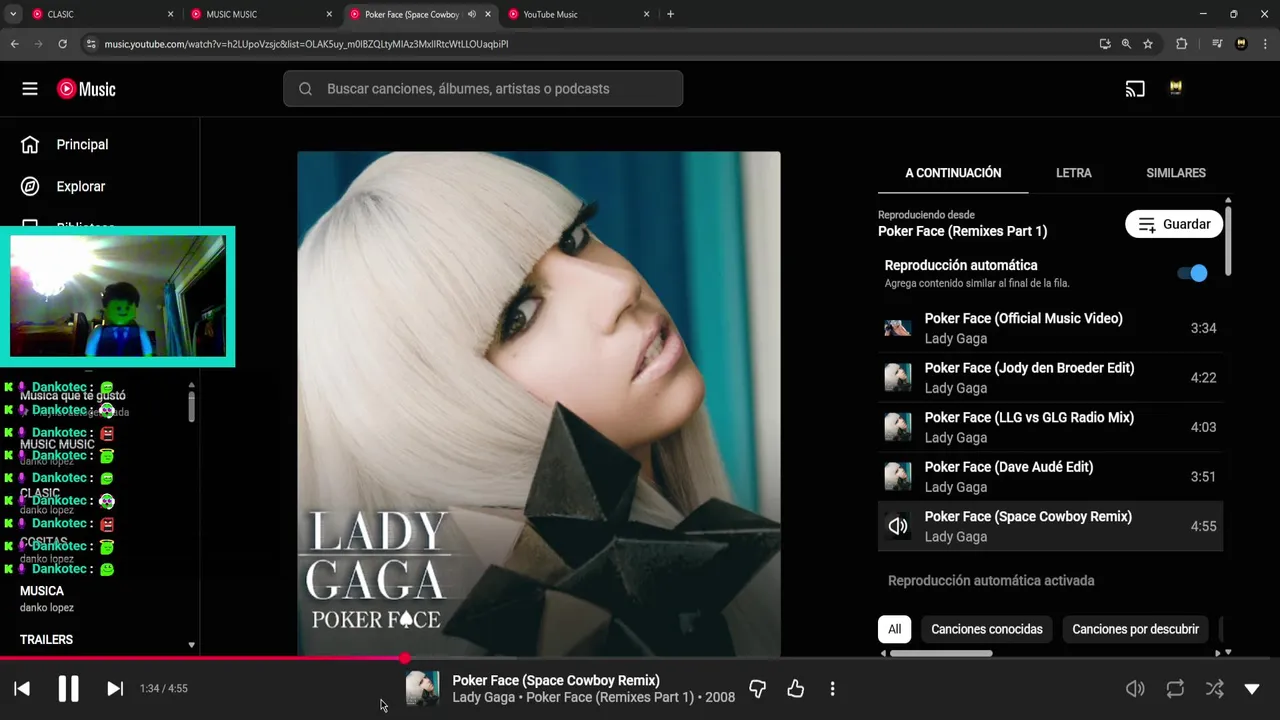Play Poker Face (Official Music Video) thumbnail
Viewport: 1280px width, 720px height.
pos(898,328)
